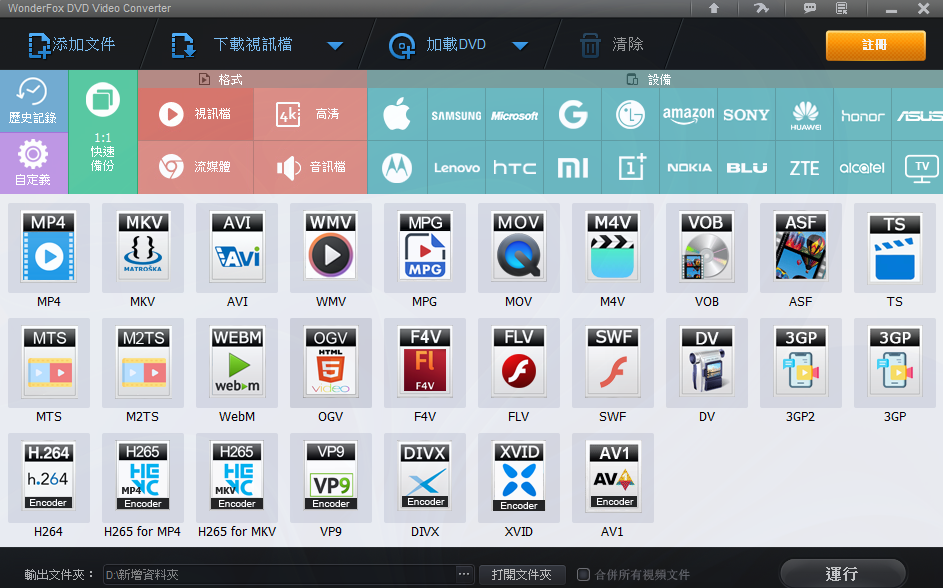Open HTC device profiles

[x=514, y=168]
